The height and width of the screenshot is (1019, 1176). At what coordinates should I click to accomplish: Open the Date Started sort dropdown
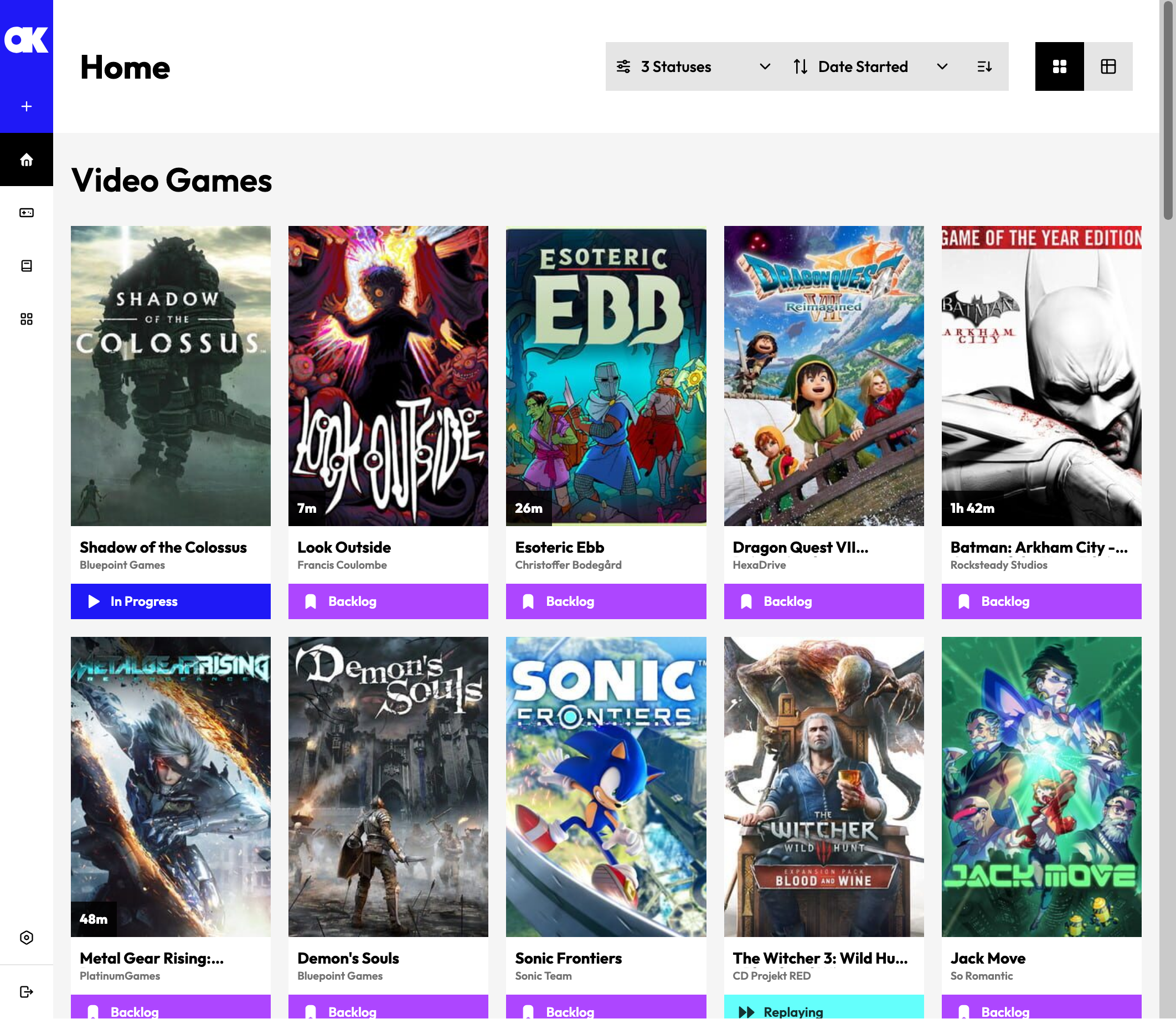pos(870,66)
